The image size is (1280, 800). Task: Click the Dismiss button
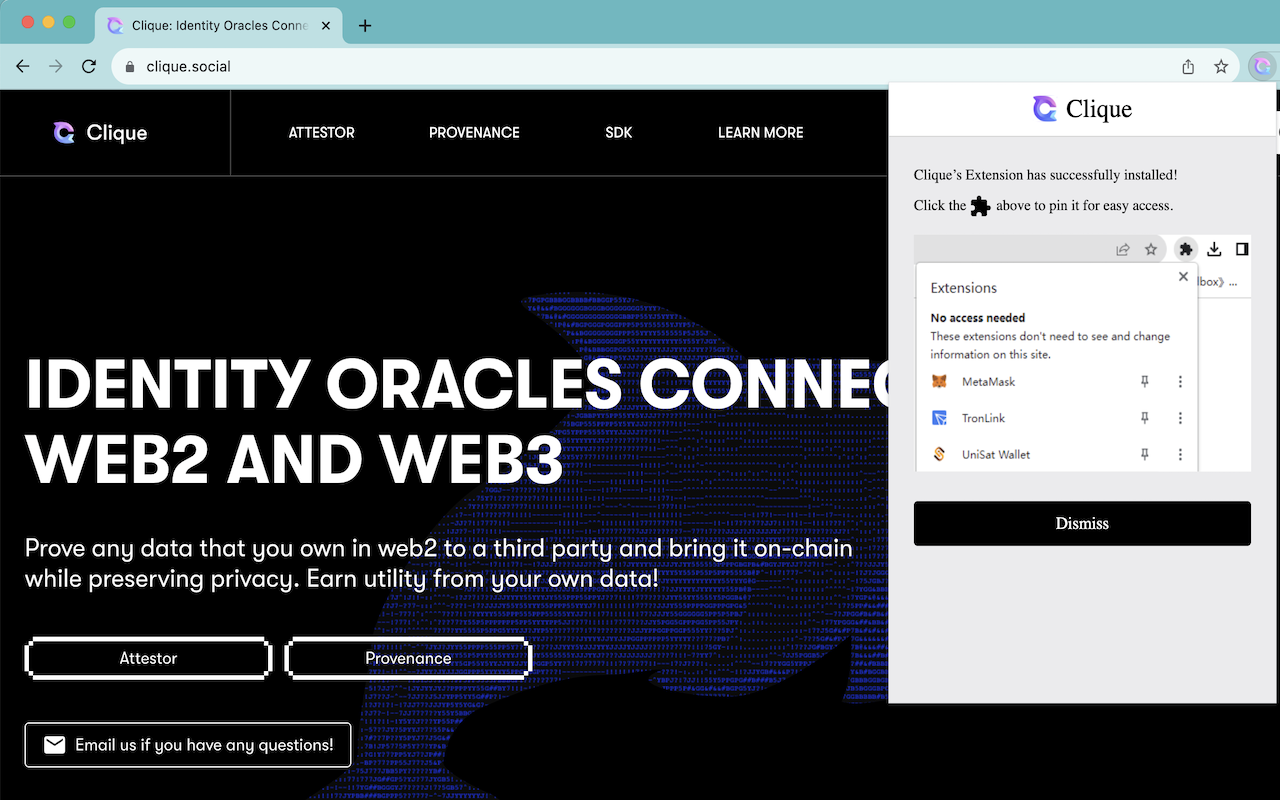pyautogui.click(x=1081, y=523)
